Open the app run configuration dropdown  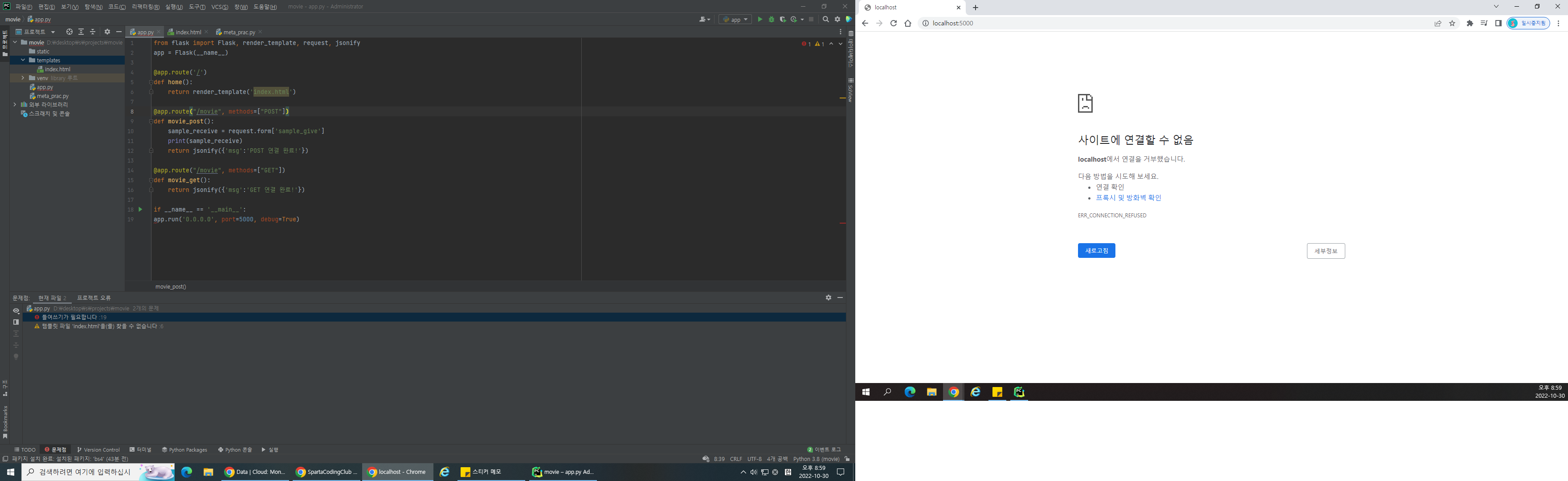click(735, 20)
